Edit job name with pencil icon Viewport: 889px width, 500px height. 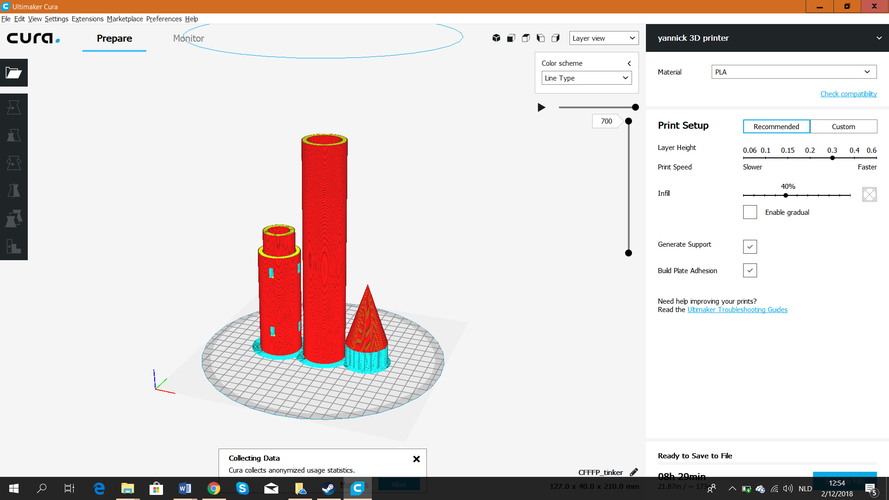click(634, 472)
